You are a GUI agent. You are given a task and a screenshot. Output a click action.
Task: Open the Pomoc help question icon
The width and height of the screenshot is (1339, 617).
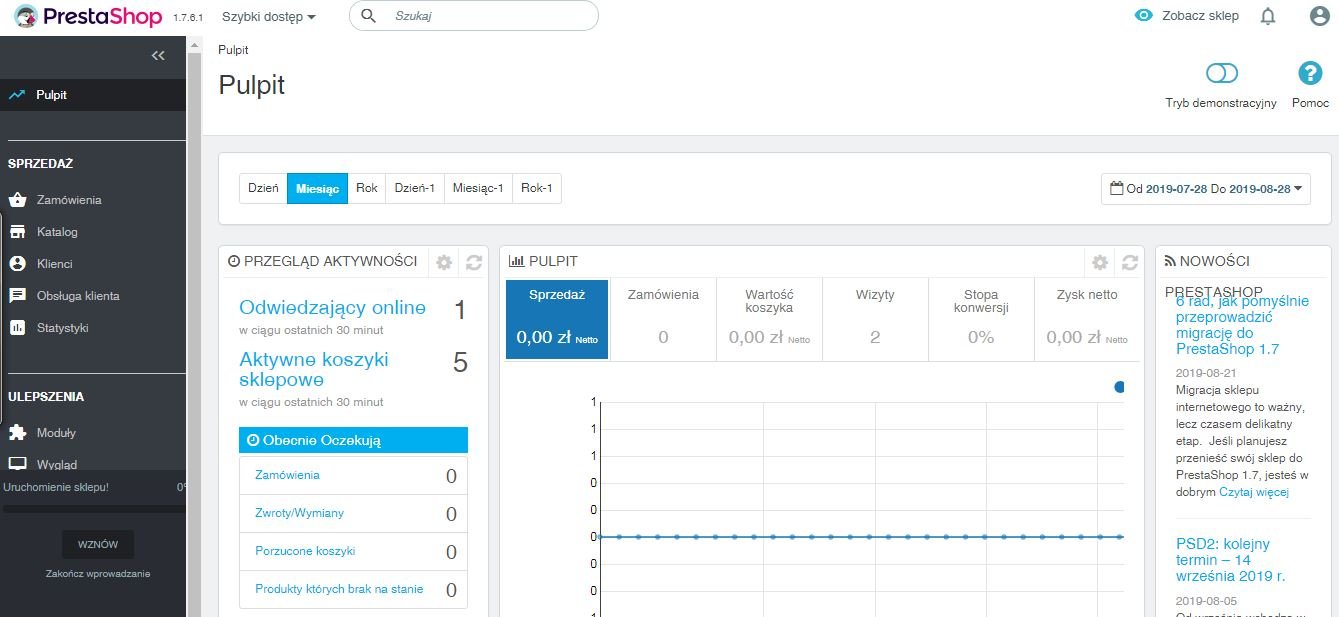pos(1310,73)
